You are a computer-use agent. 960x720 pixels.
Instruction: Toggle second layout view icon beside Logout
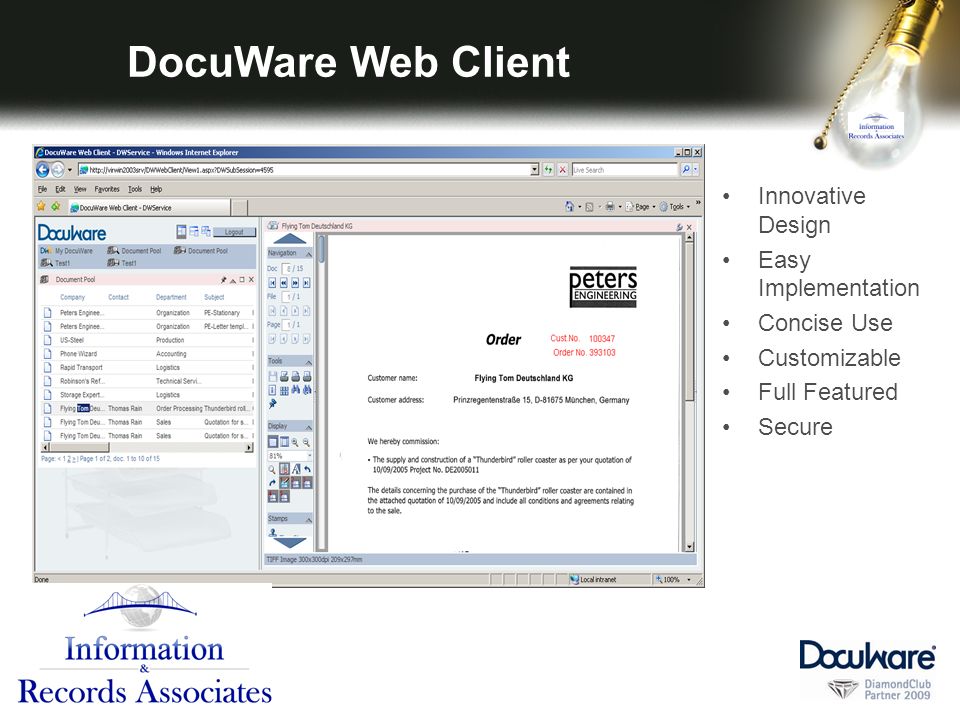(x=193, y=231)
